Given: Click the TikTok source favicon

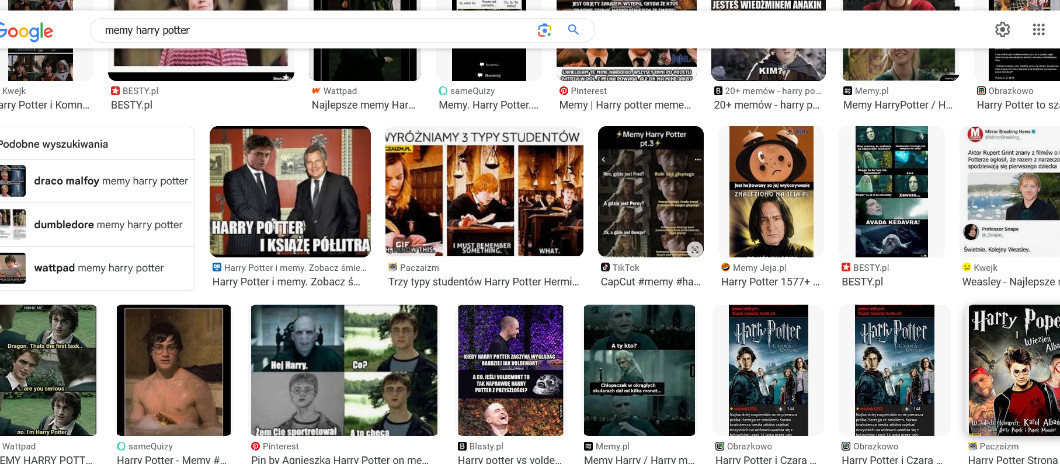Looking at the screenshot, I should [605, 268].
